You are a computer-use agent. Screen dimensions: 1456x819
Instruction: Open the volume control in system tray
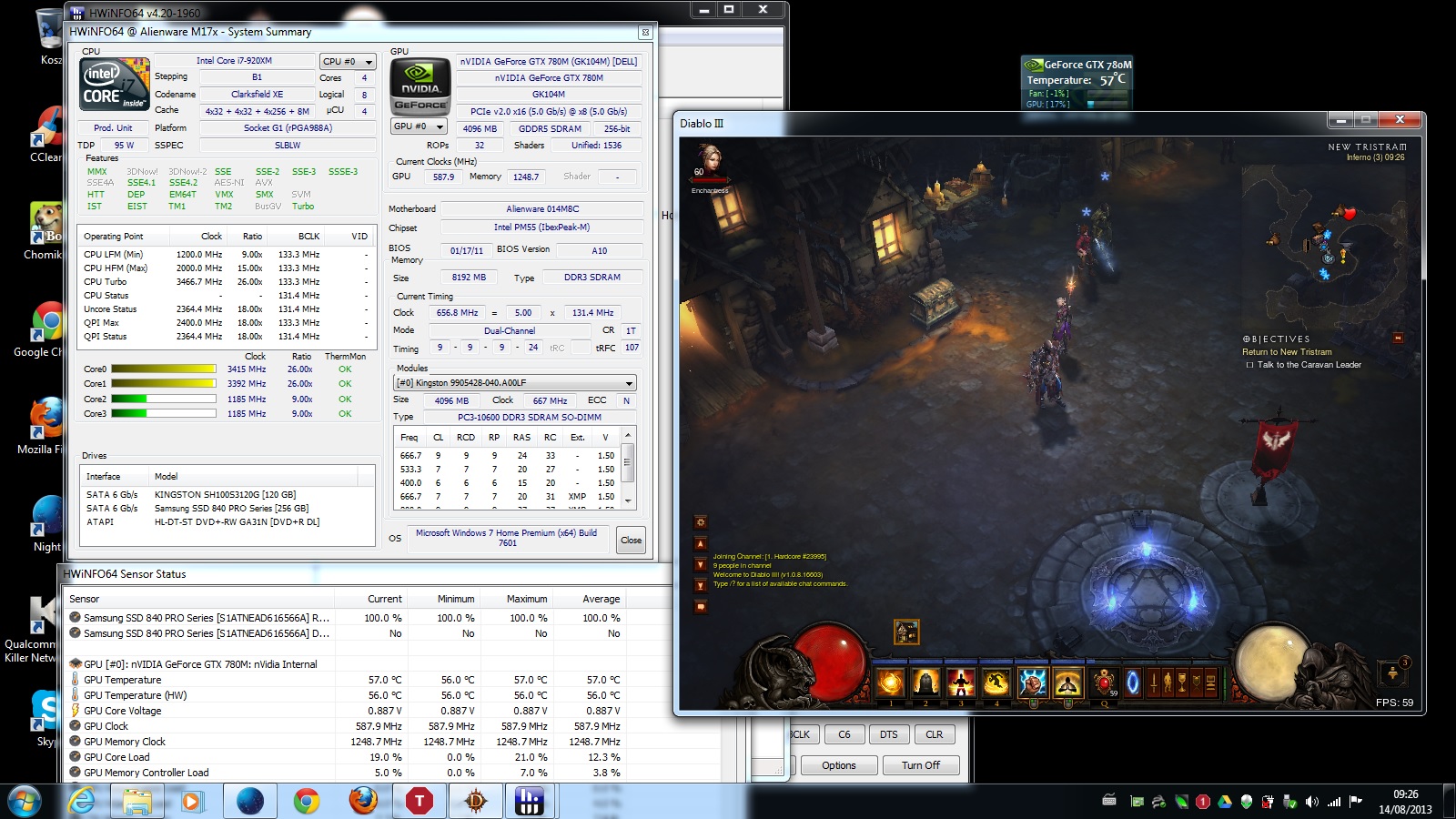[1311, 802]
